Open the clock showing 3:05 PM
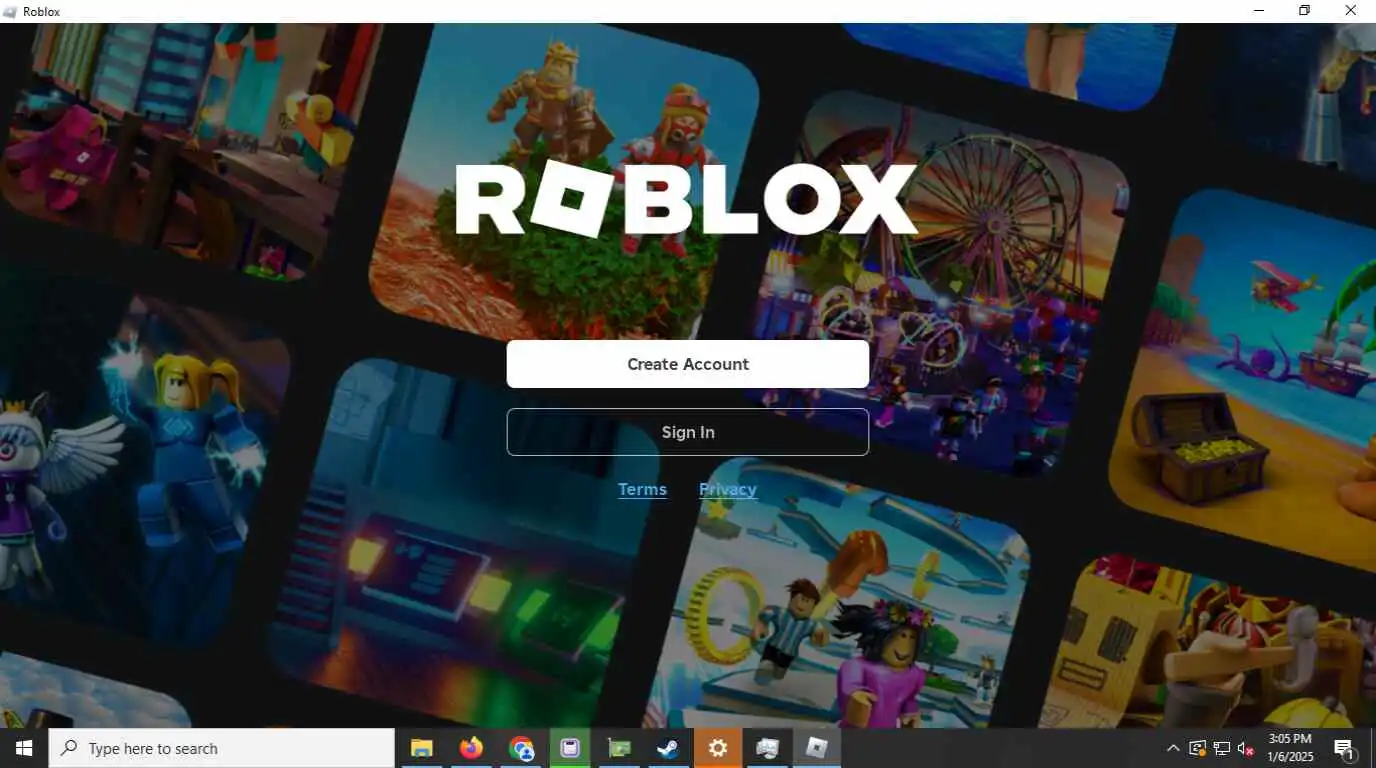The image size is (1376, 768). (x=1290, y=748)
